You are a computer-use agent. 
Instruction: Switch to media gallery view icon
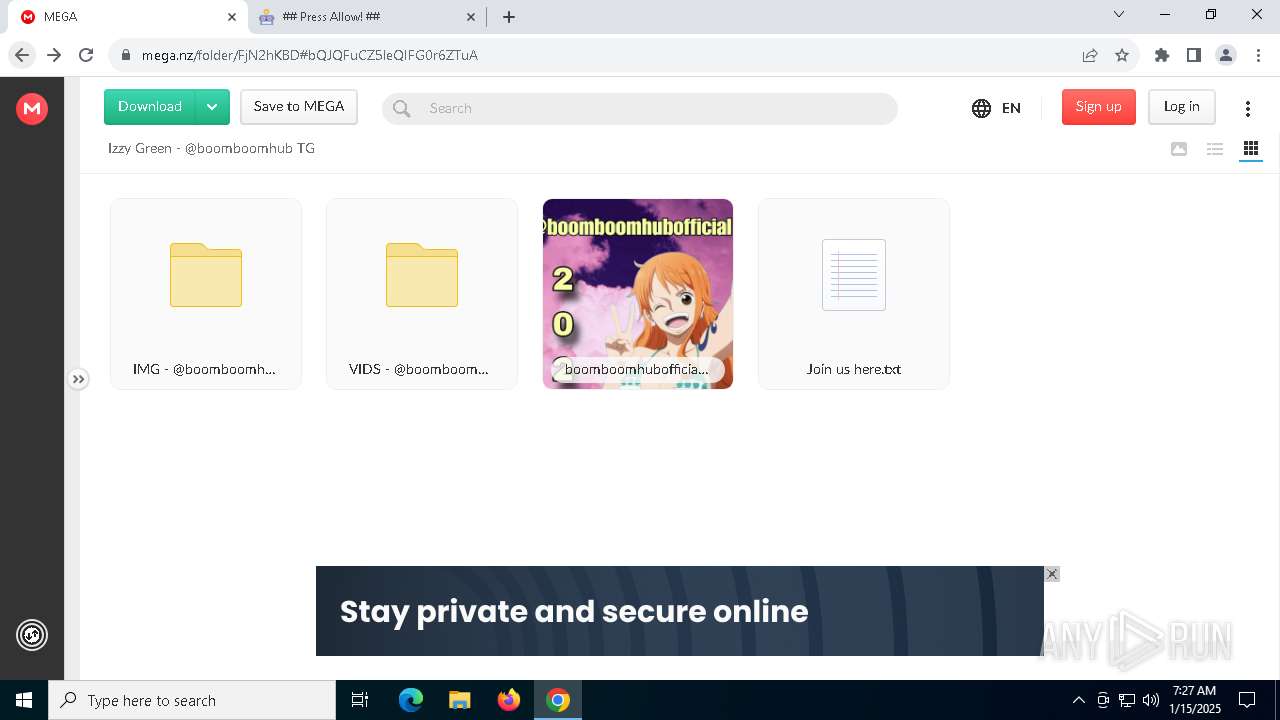[x=1179, y=149]
